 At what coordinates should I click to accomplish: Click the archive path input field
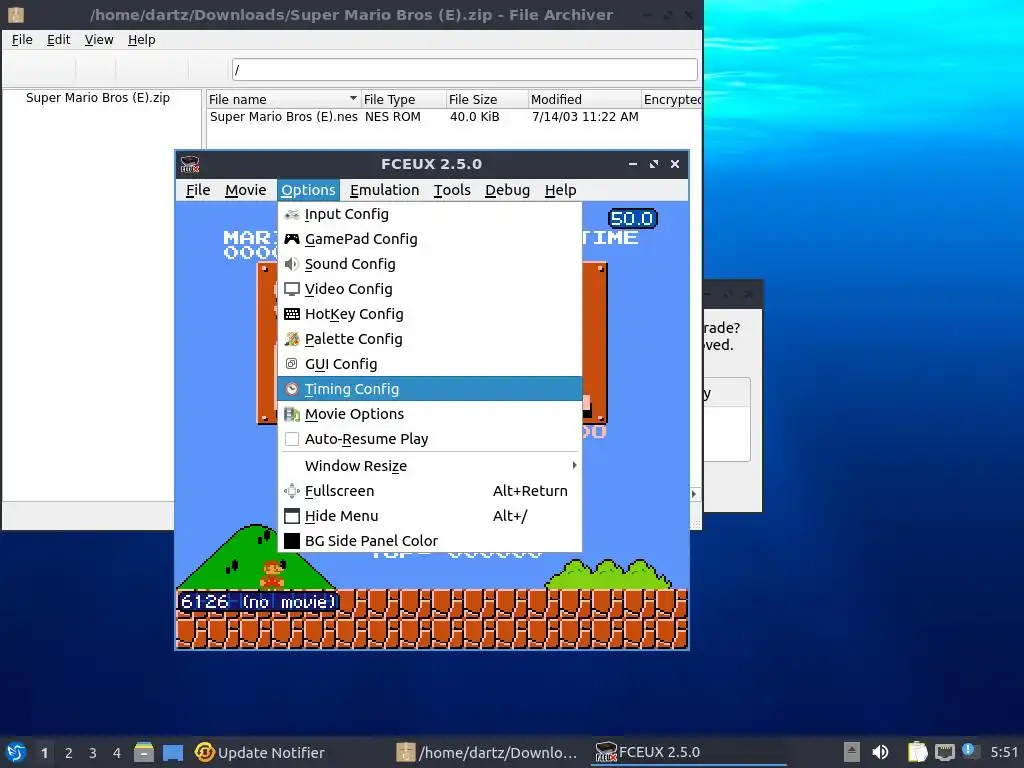[464, 69]
